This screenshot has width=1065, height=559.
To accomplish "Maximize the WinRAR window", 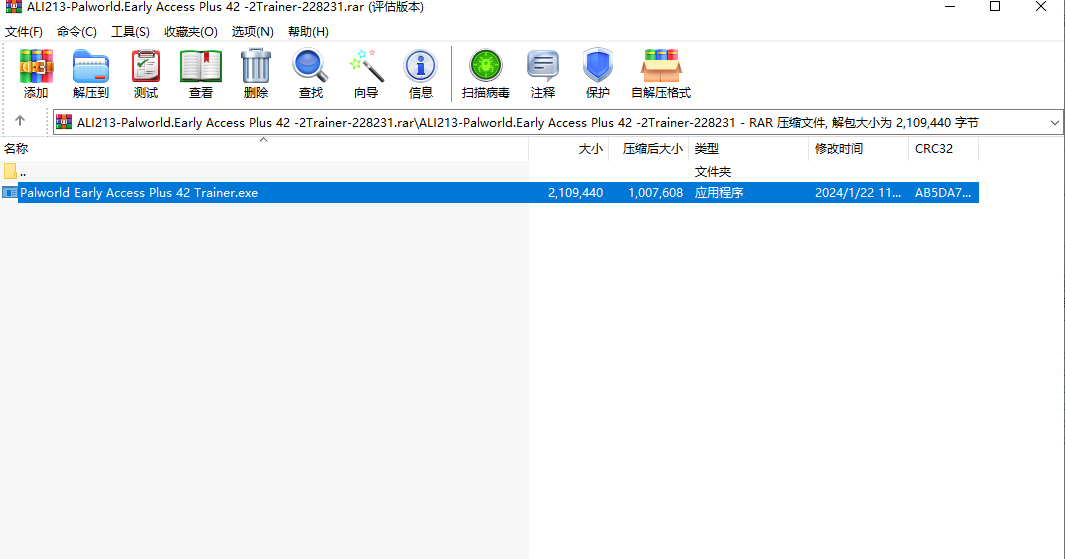I will (x=995, y=7).
